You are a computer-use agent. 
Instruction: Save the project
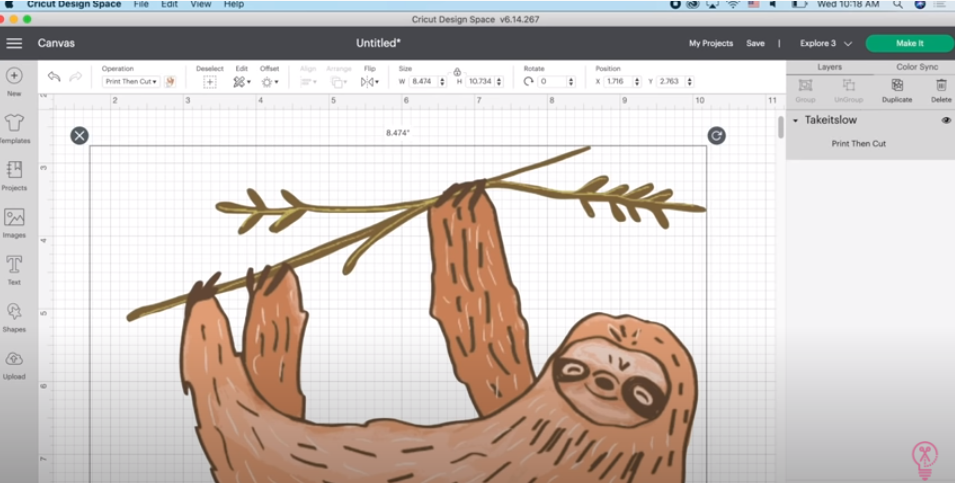(x=755, y=43)
